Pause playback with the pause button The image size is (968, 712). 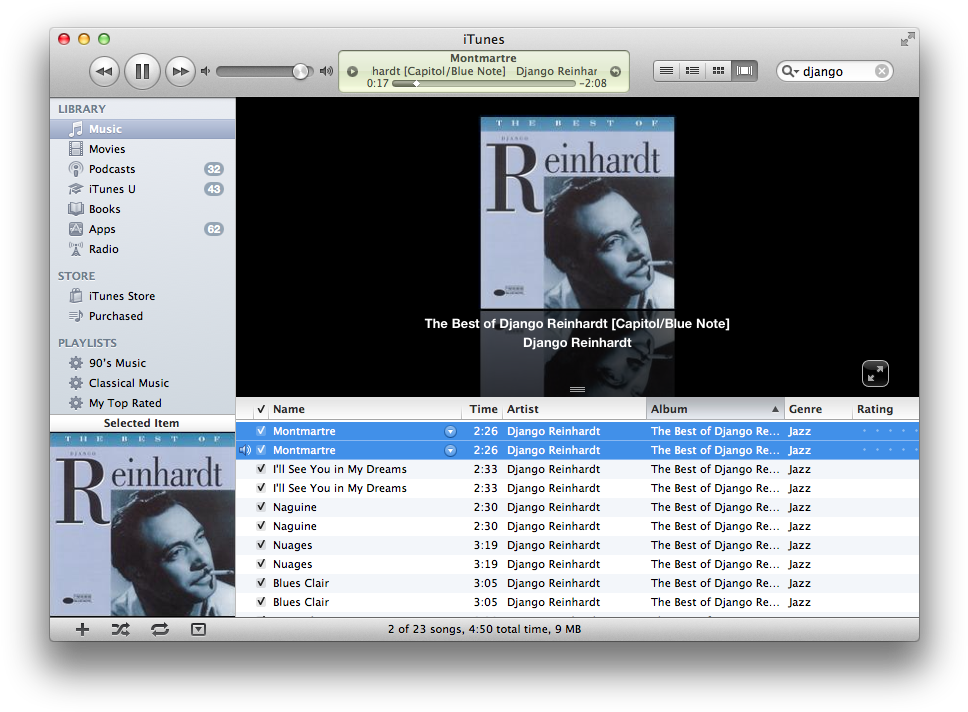[142, 72]
